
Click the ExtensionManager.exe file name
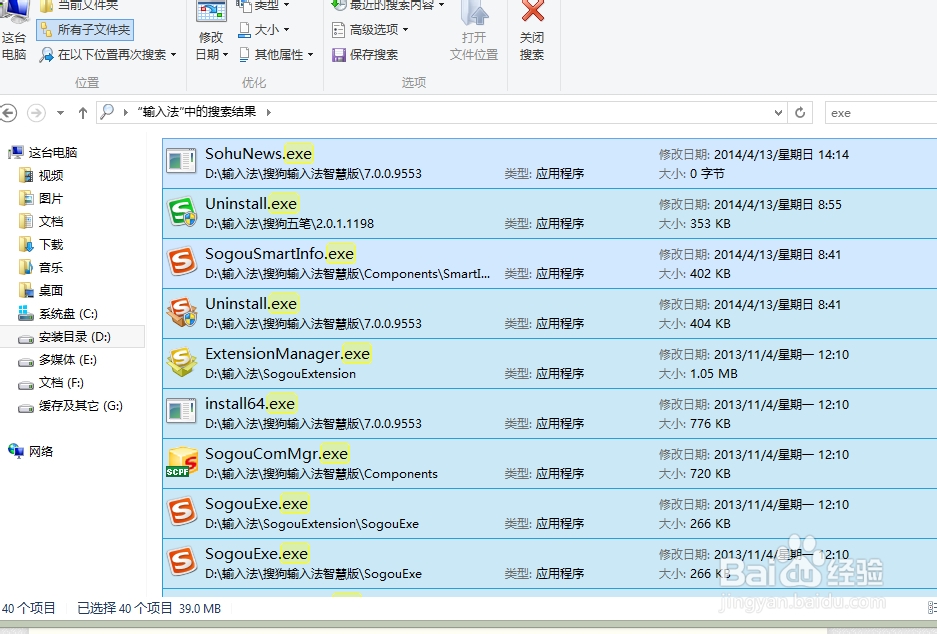(x=287, y=354)
